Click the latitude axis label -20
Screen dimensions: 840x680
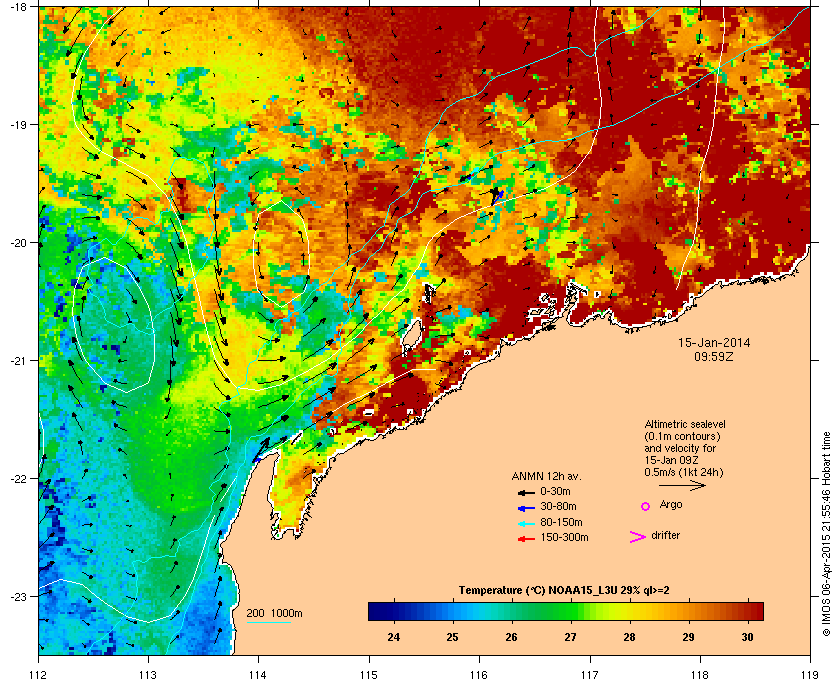point(18,242)
